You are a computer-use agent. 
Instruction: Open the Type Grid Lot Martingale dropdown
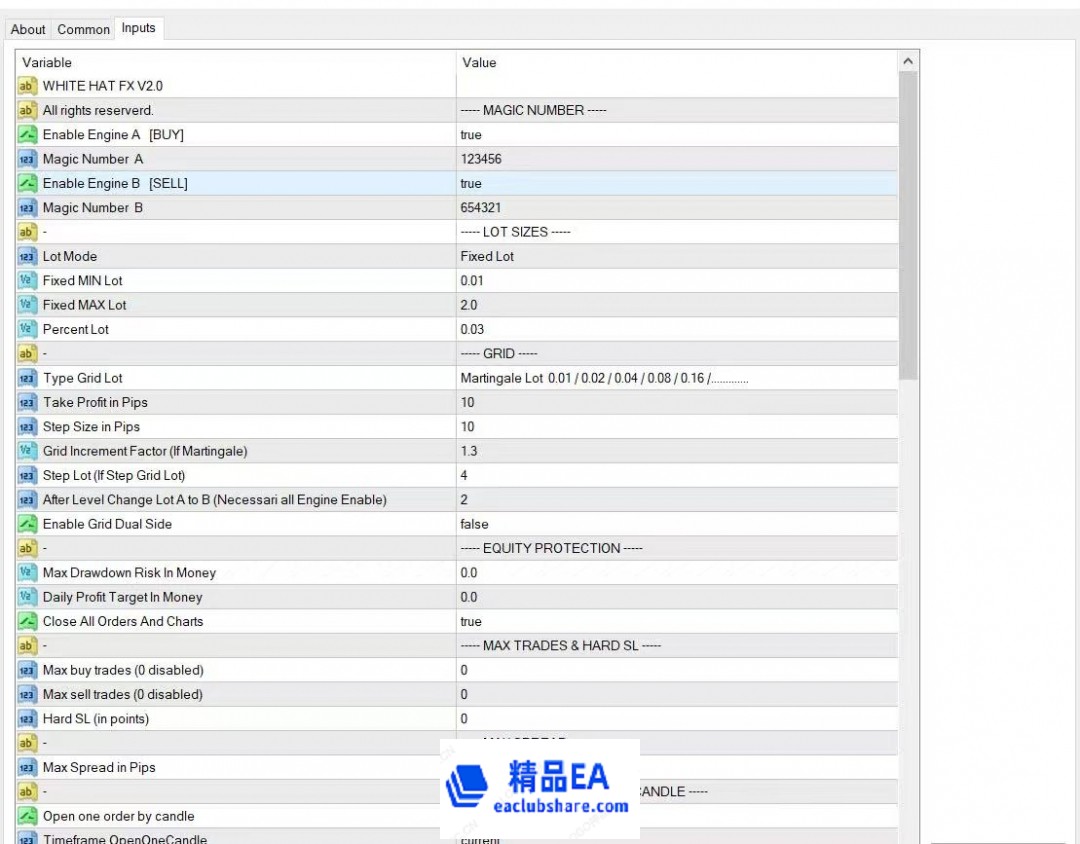(x=604, y=378)
